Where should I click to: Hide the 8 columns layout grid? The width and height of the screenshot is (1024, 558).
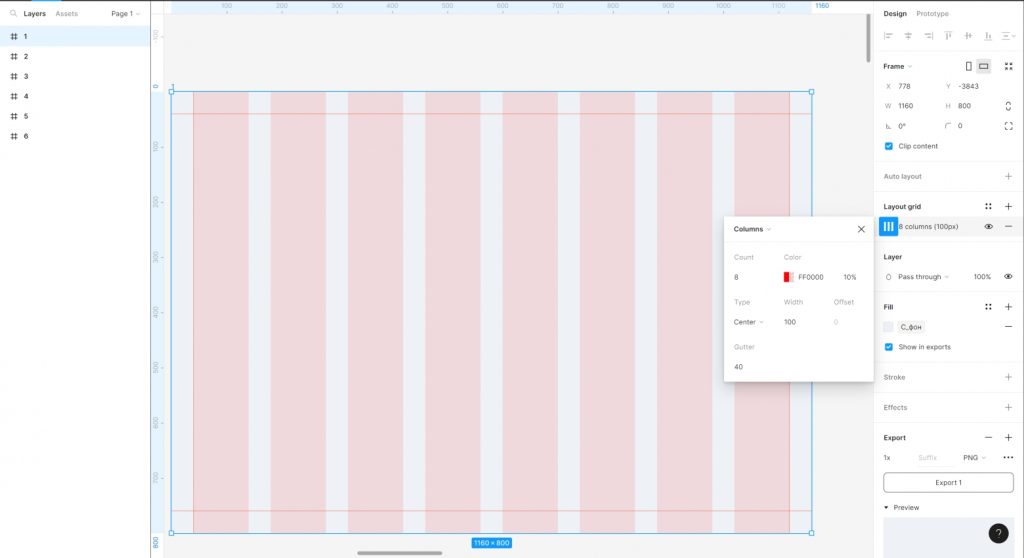[x=988, y=227]
